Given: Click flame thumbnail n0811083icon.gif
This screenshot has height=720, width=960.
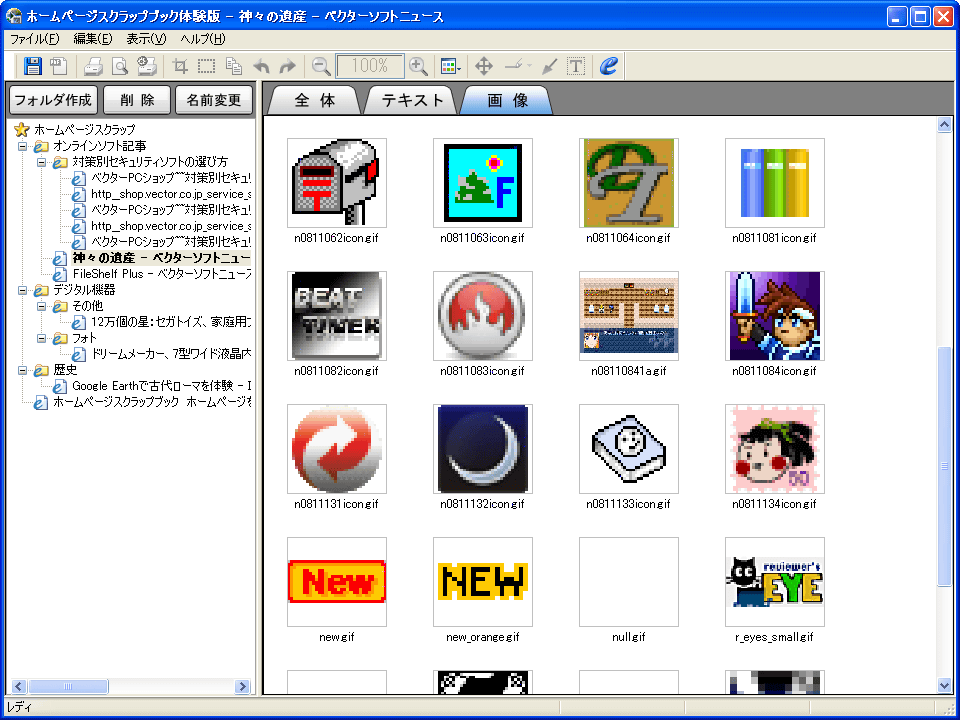Looking at the screenshot, I should click(482, 316).
